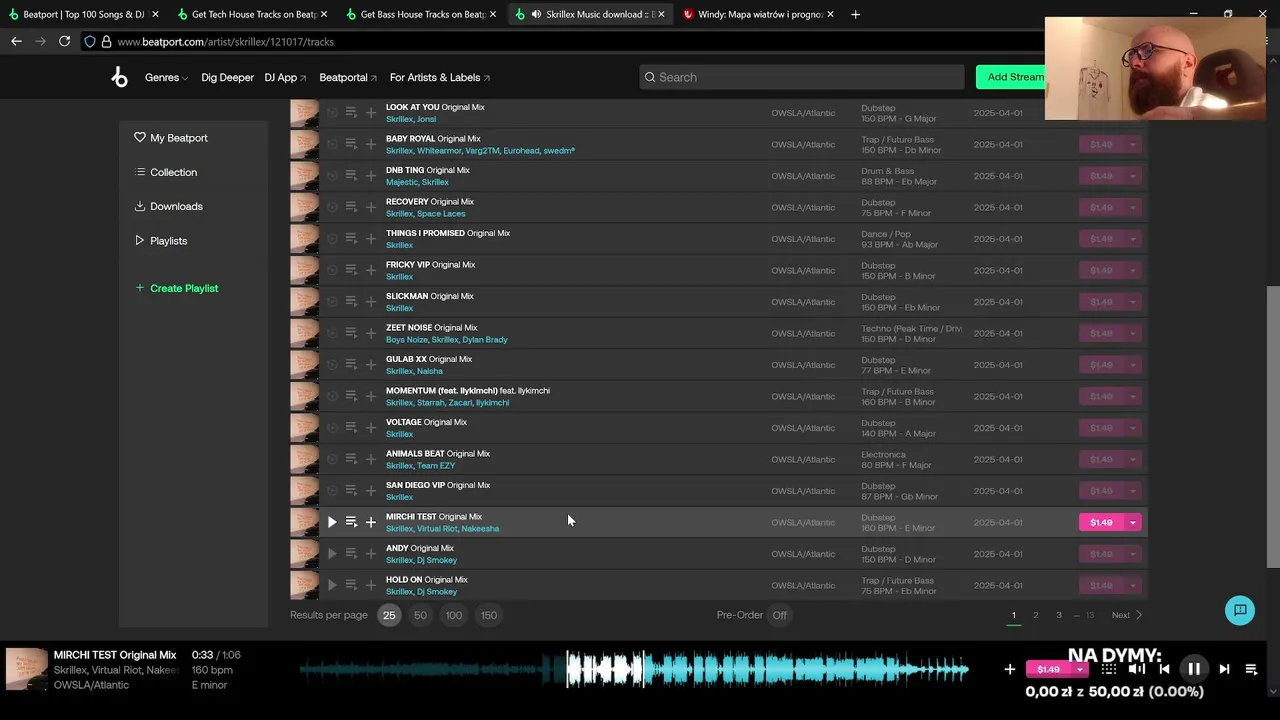Screen dimensions: 1280x720
Task: Add SAN DIEGO VIP to queue icon
Action: [x=351, y=490]
